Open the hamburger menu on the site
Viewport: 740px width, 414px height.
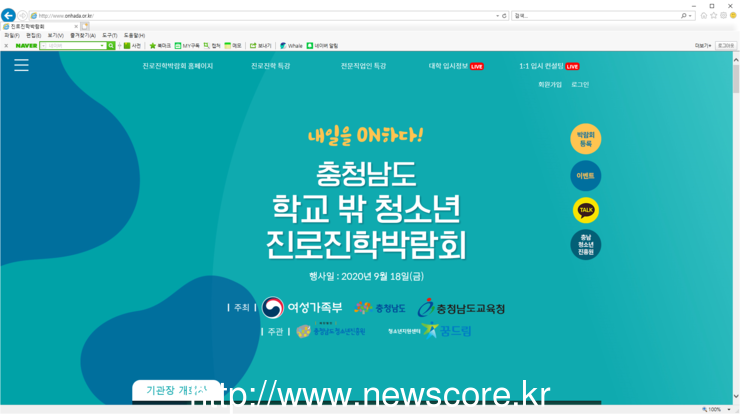(x=21, y=65)
